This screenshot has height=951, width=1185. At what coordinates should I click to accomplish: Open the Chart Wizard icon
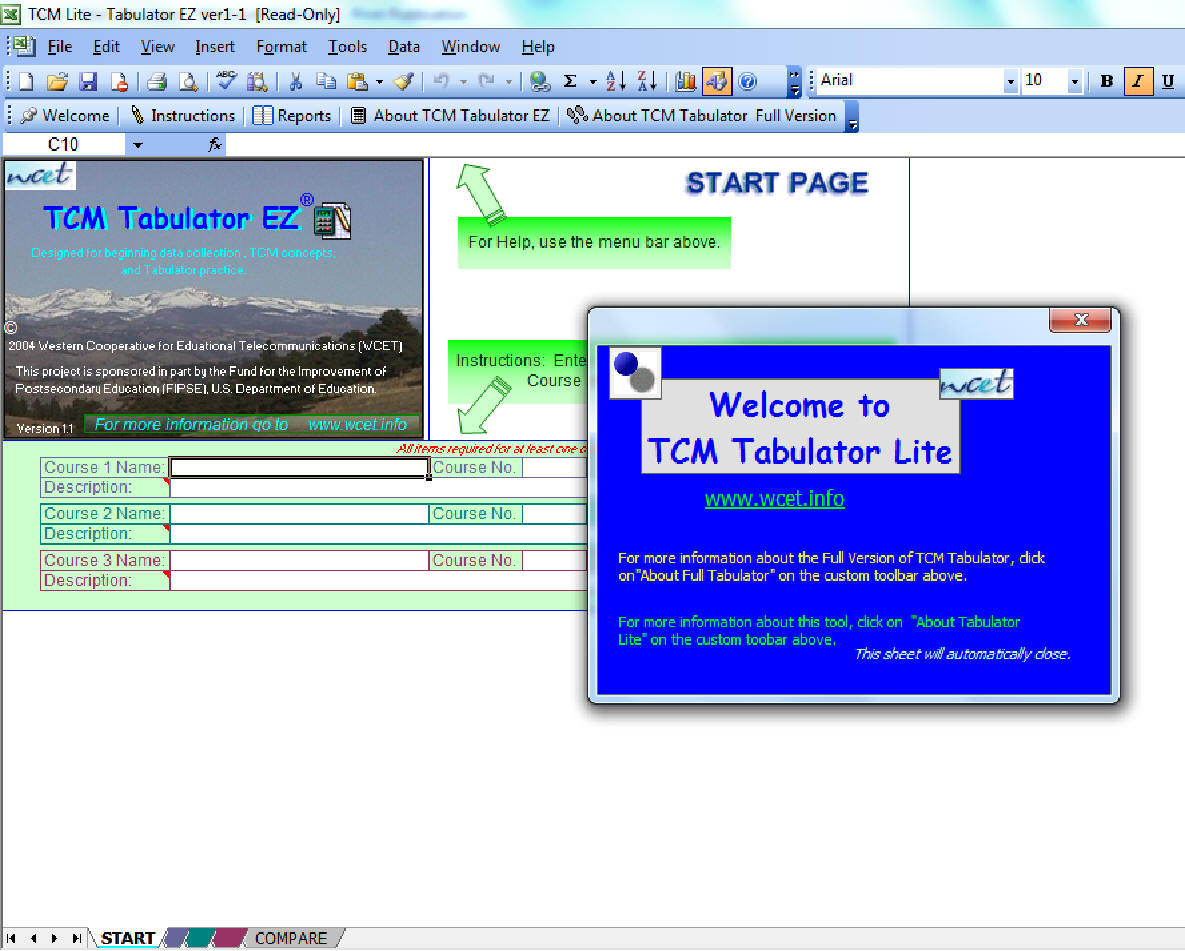coord(685,81)
